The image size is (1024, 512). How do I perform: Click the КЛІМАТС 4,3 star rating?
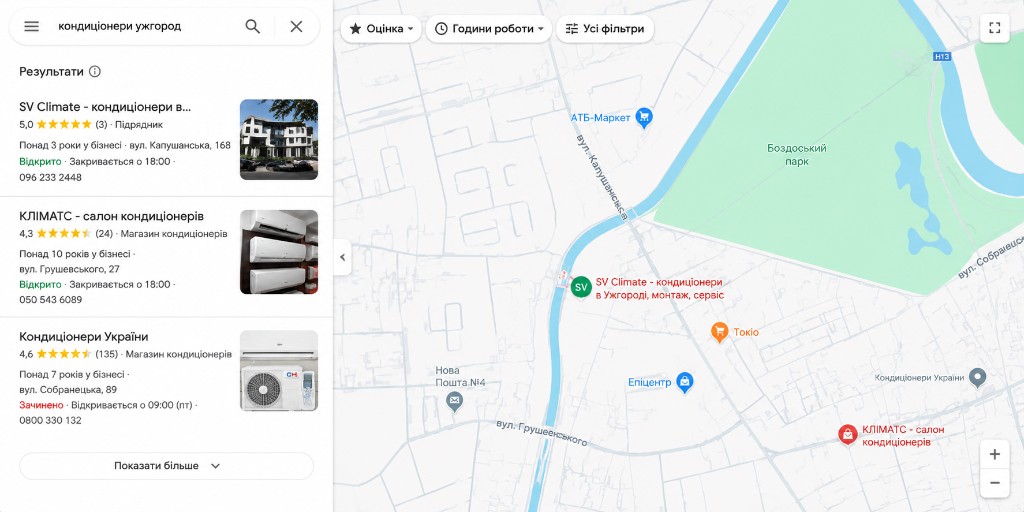pyautogui.click(x=66, y=233)
